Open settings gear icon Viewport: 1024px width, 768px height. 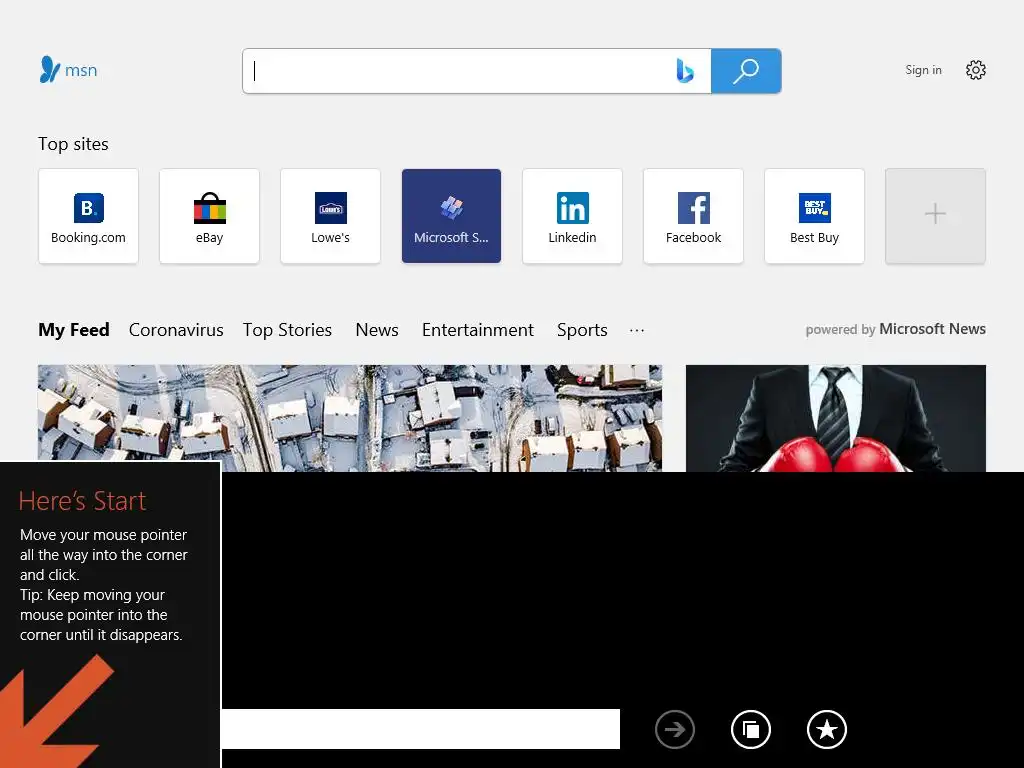[976, 70]
